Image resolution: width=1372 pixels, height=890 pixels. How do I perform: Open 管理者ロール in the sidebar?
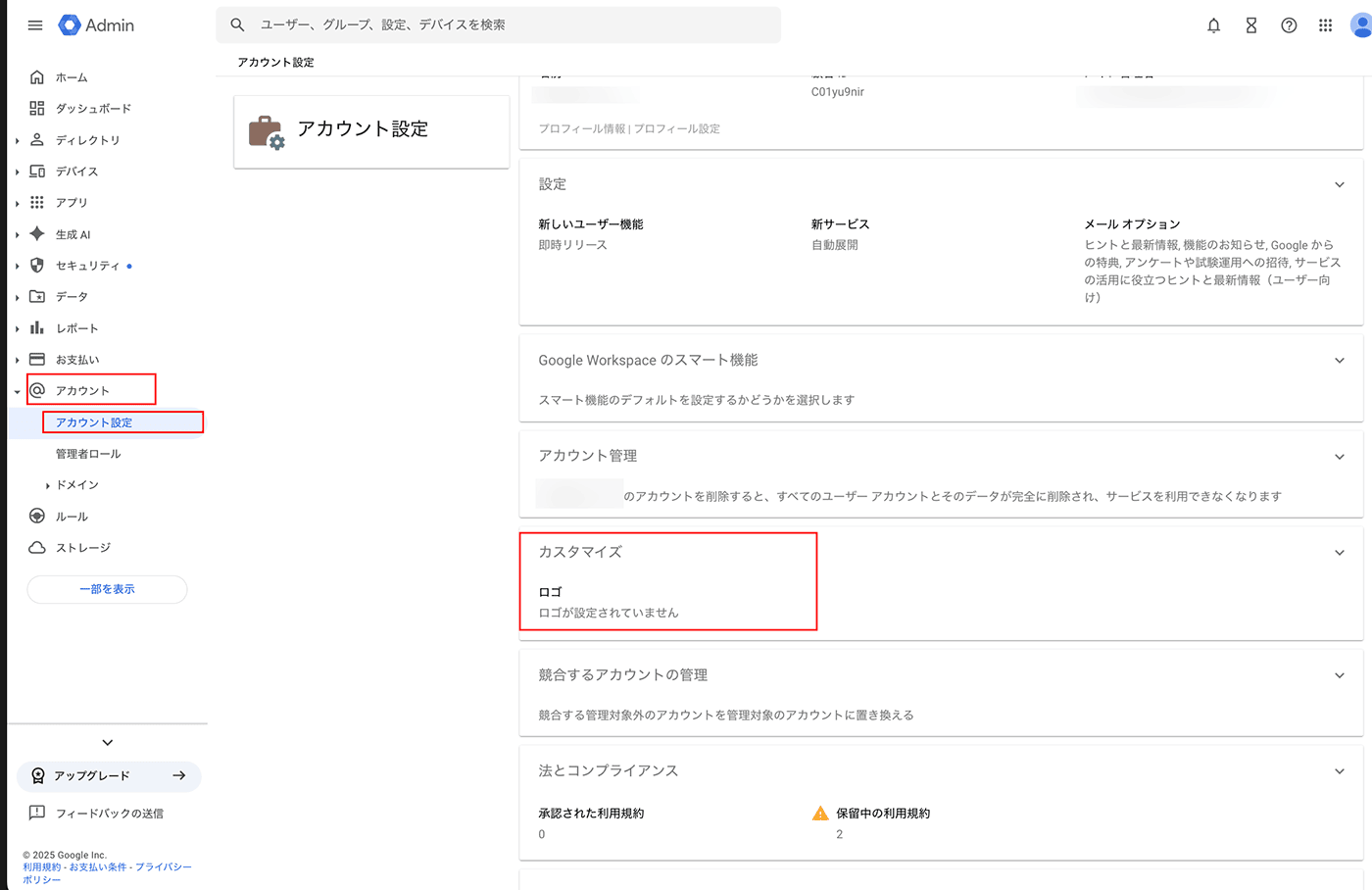(88, 454)
